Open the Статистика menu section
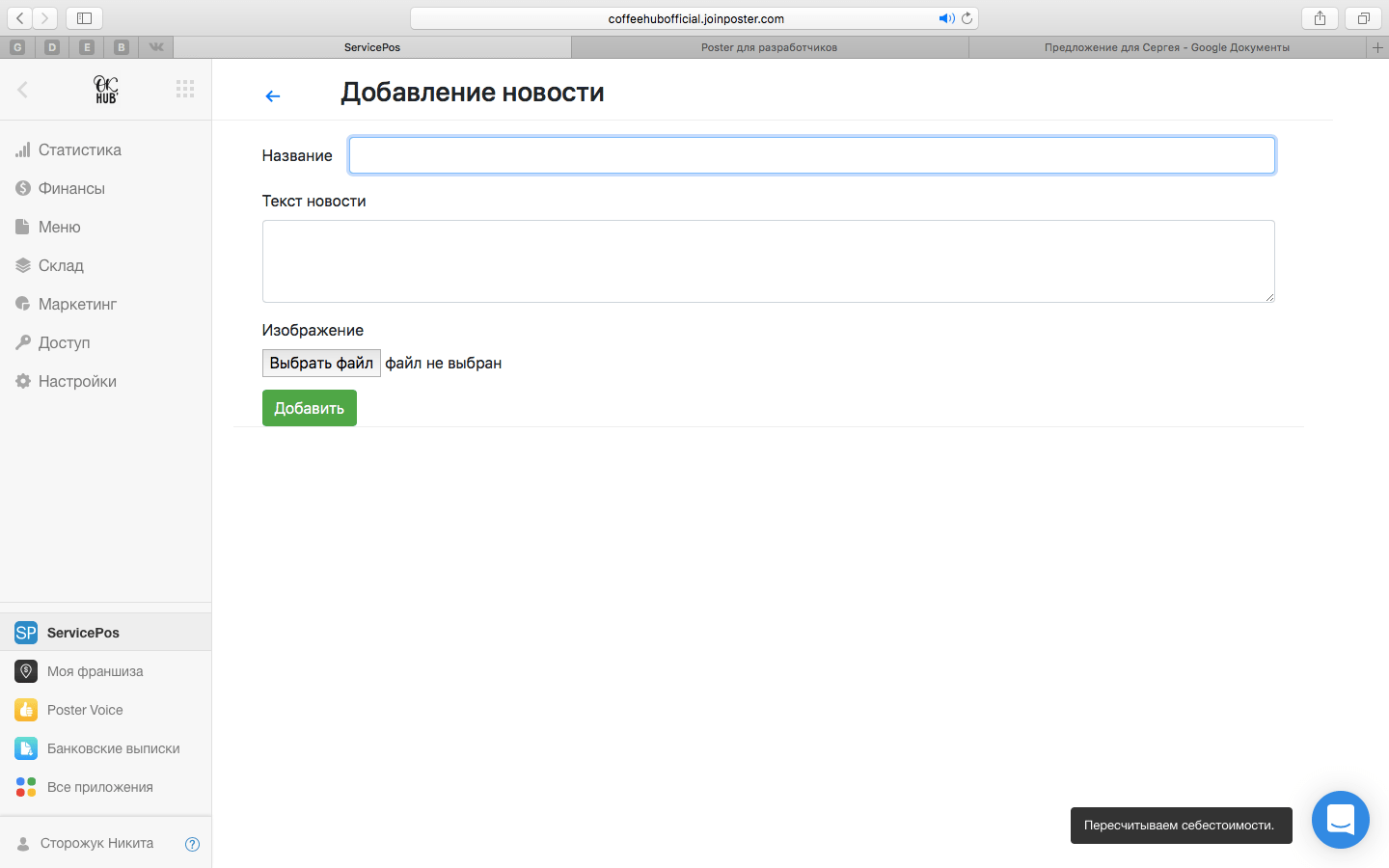Screen dimensions: 1389x868 (x=79, y=149)
